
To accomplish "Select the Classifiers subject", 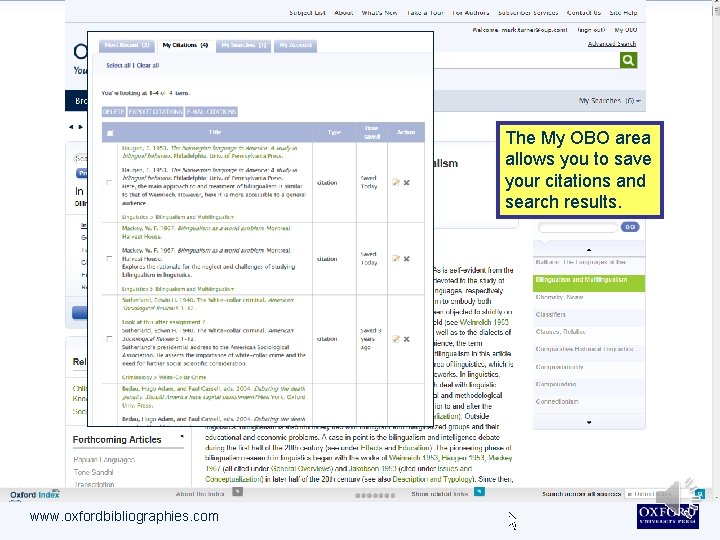I will [x=551, y=315].
